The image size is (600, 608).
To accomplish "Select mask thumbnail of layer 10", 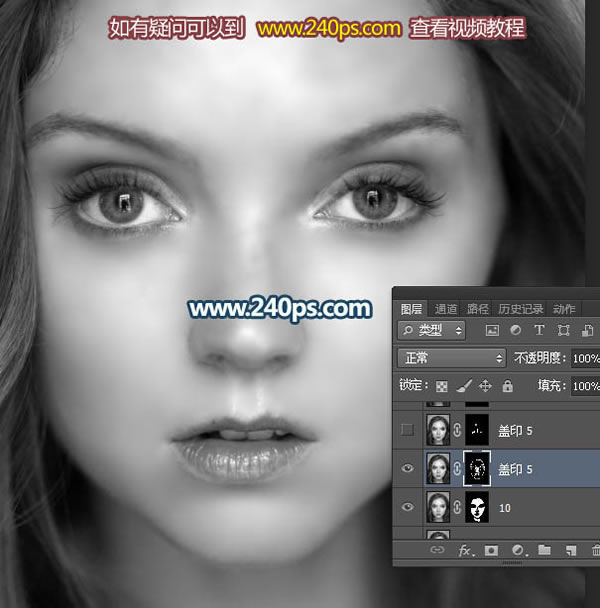I will (477, 507).
